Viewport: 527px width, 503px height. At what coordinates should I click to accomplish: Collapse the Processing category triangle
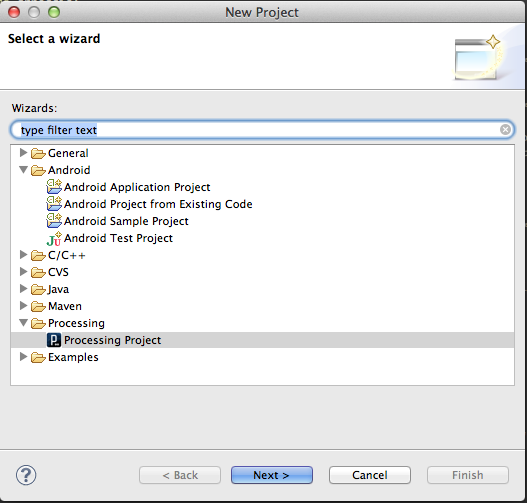[x=23, y=323]
